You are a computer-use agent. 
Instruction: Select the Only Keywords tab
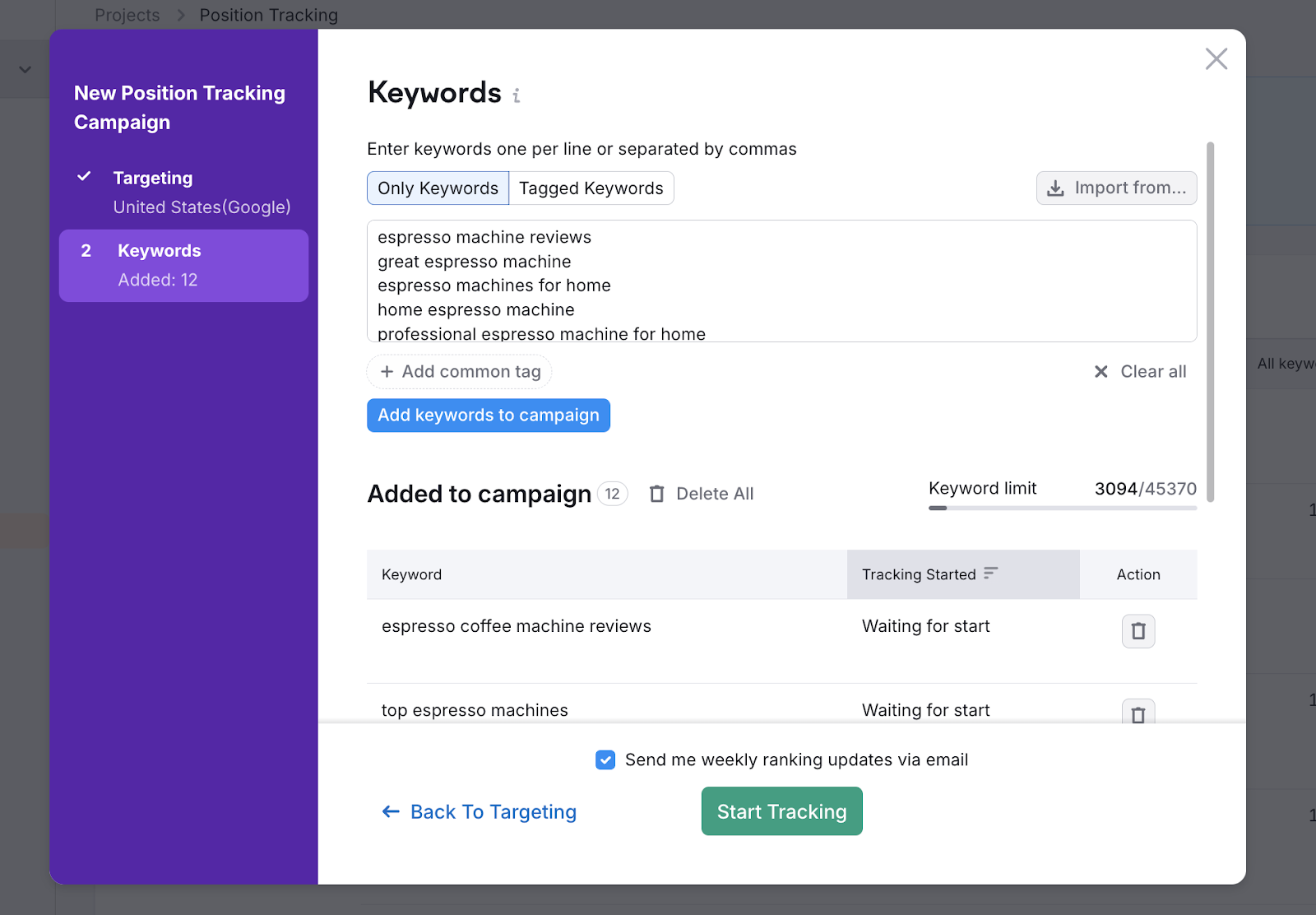coord(438,188)
